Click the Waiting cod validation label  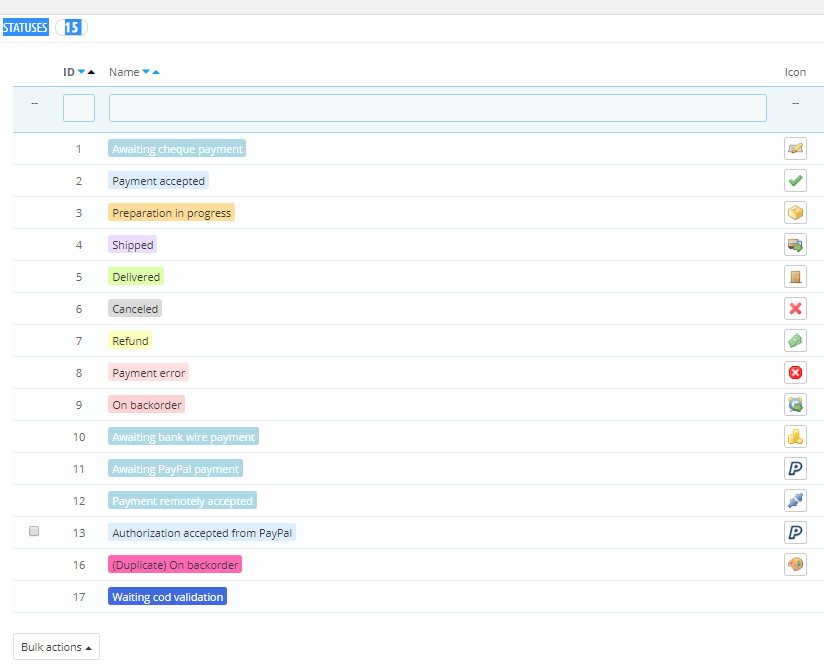coord(167,596)
